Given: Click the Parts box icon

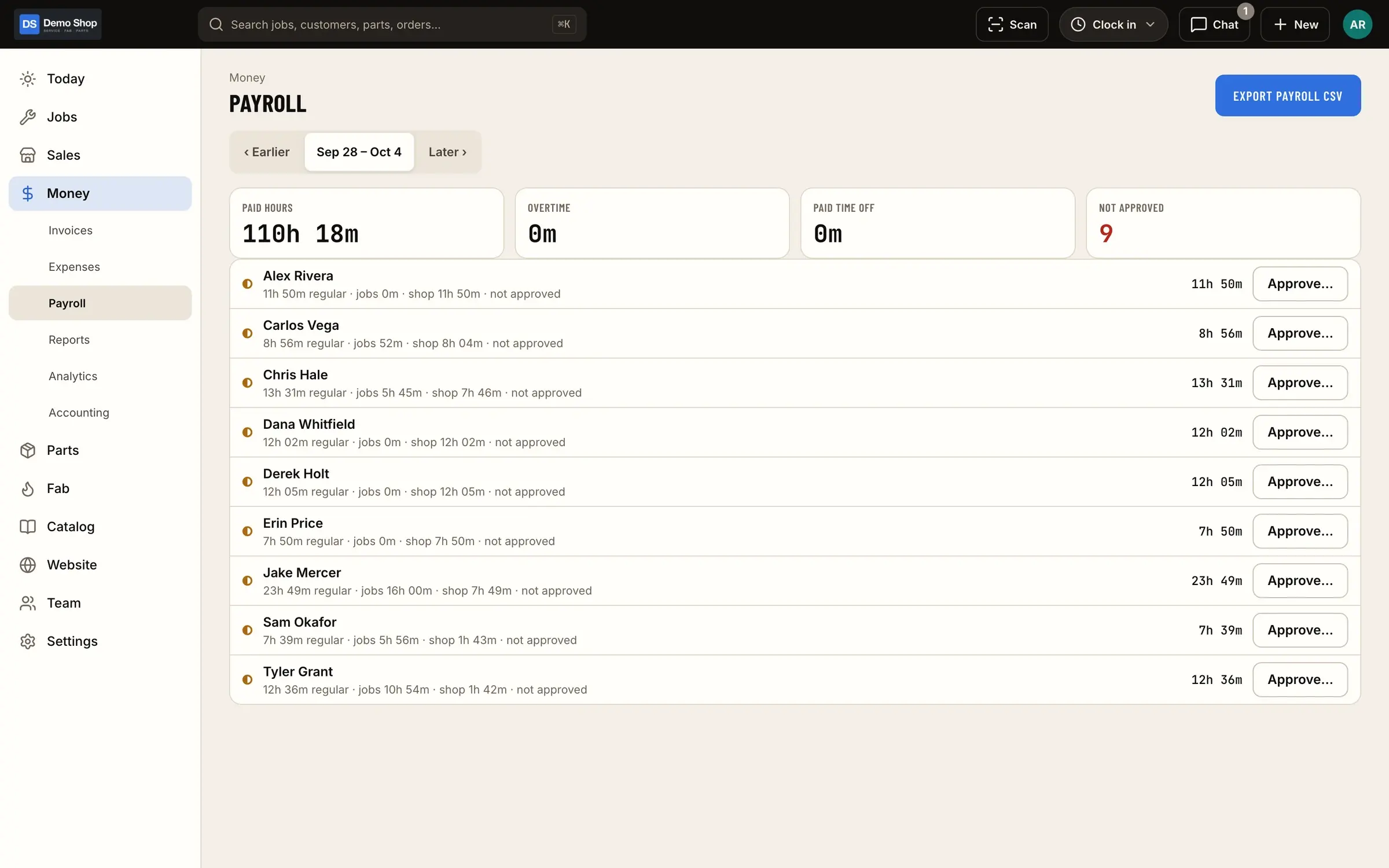Looking at the screenshot, I should [28, 450].
